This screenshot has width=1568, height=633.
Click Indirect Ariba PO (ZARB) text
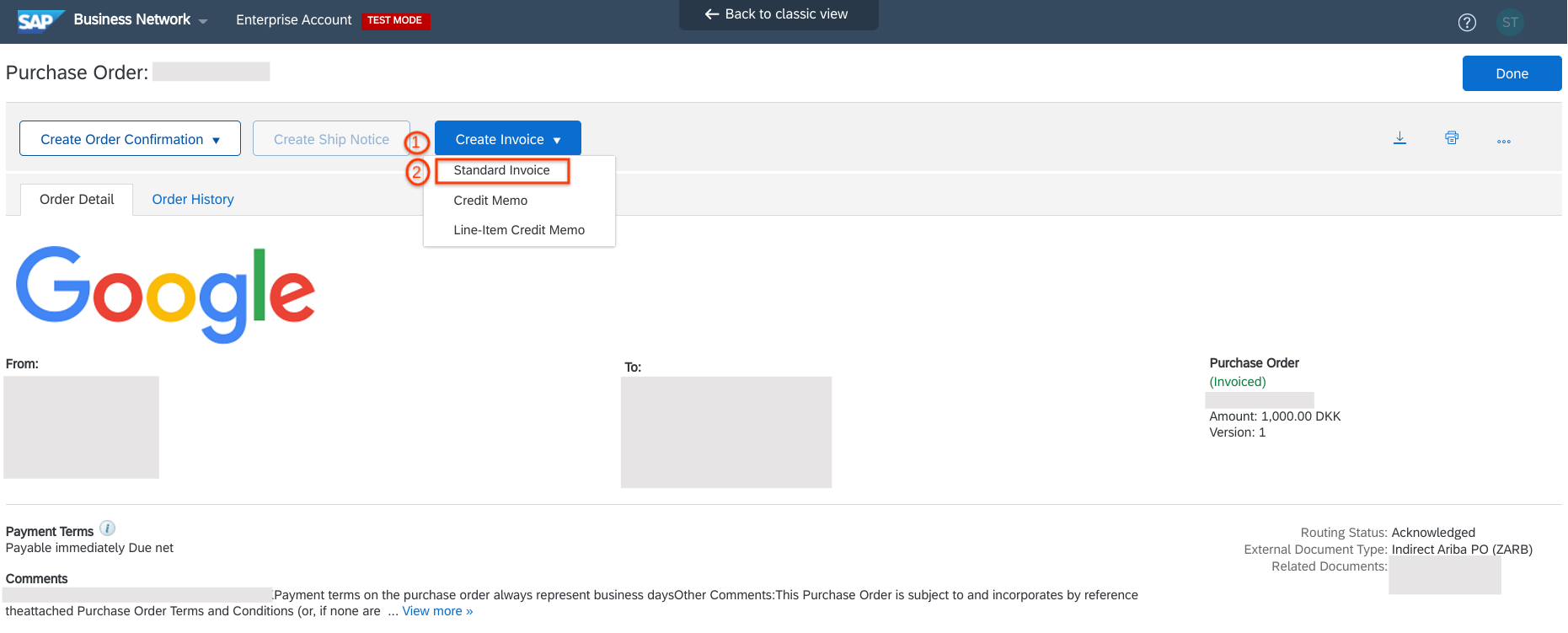click(x=1462, y=550)
